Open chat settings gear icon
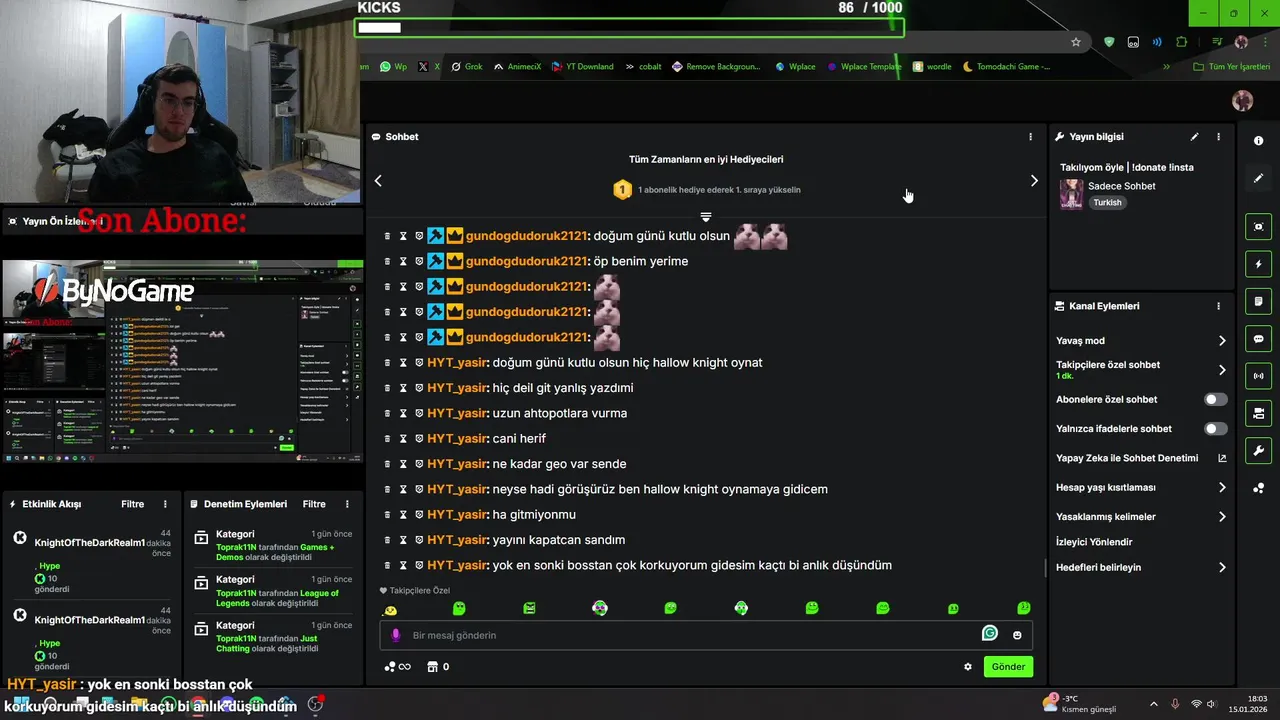Screen dimensions: 1280x720 pos(967,667)
